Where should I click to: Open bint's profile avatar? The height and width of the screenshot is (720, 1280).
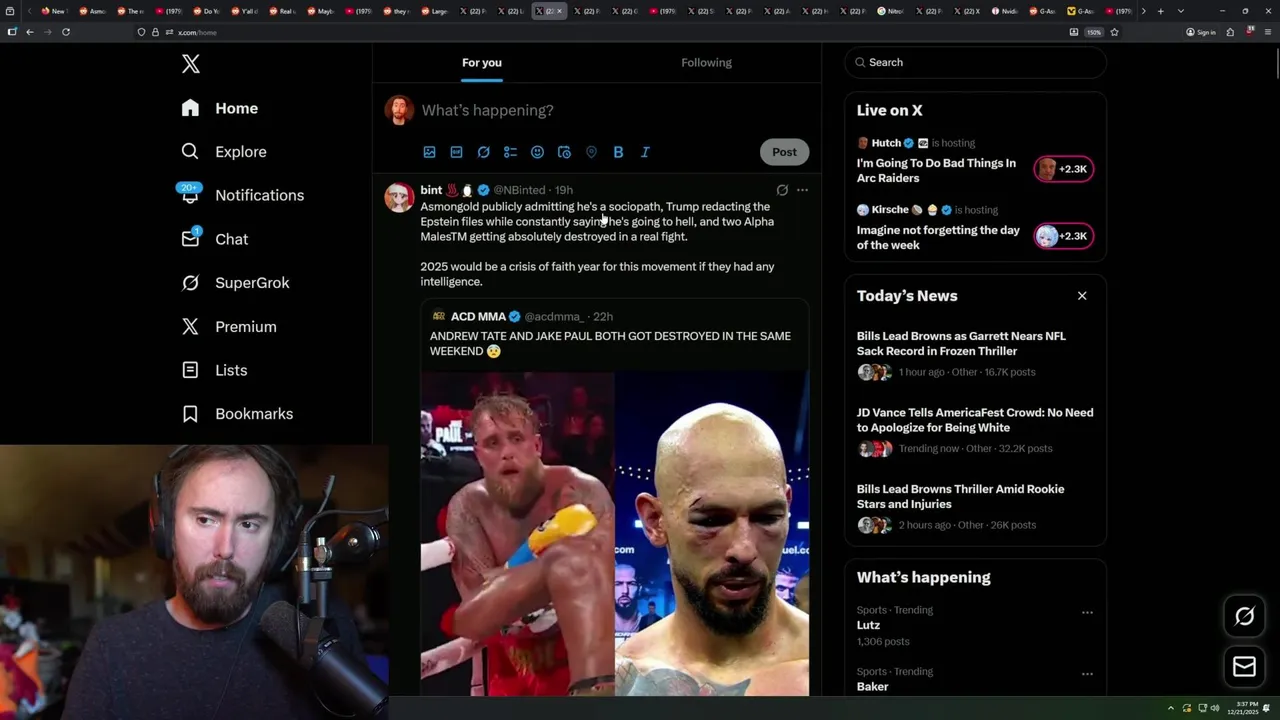pyautogui.click(x=400, y=198)
